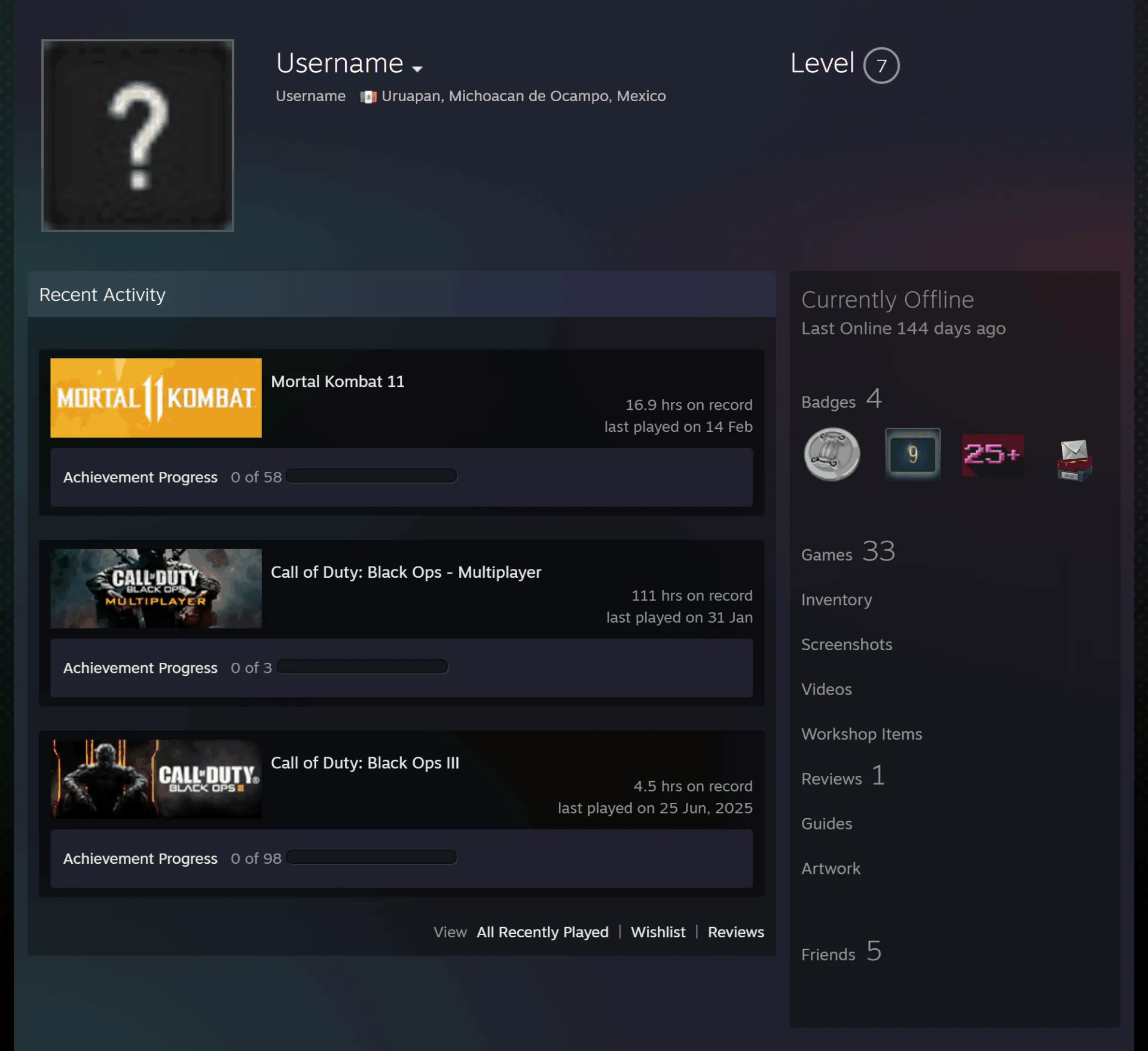Open the Friends 5 link
The image size is (1148, 1051).
[841, 952]
